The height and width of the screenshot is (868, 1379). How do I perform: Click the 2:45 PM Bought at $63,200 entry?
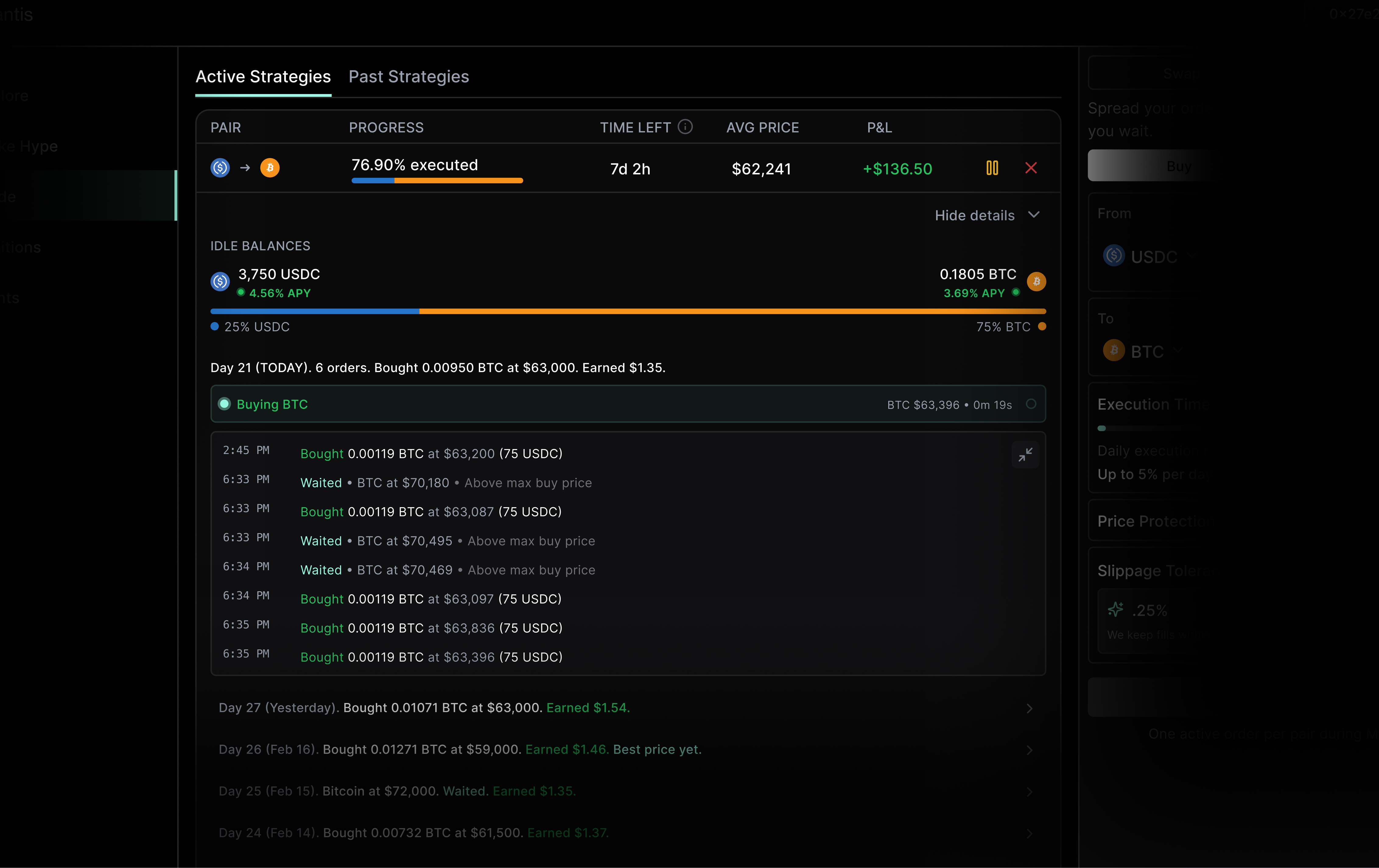(x=431, y=453)
